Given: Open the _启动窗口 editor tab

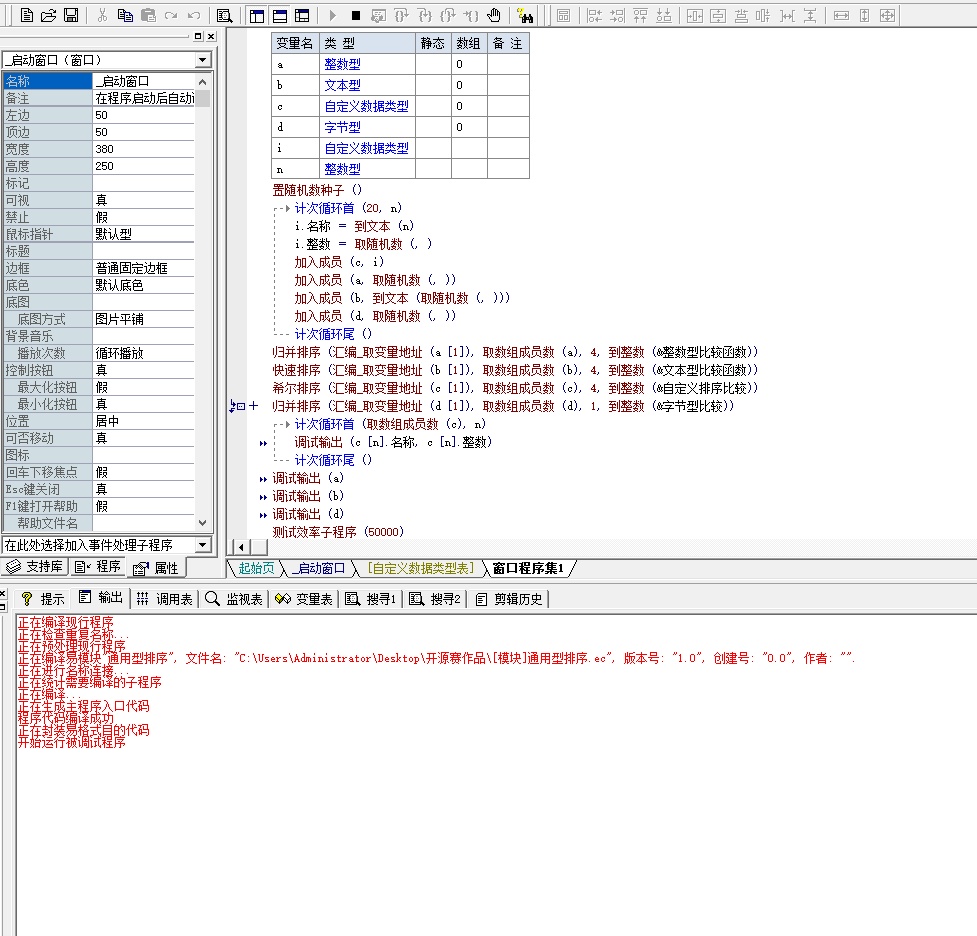Looking at the screenshot, I should (x=318, y=568).
